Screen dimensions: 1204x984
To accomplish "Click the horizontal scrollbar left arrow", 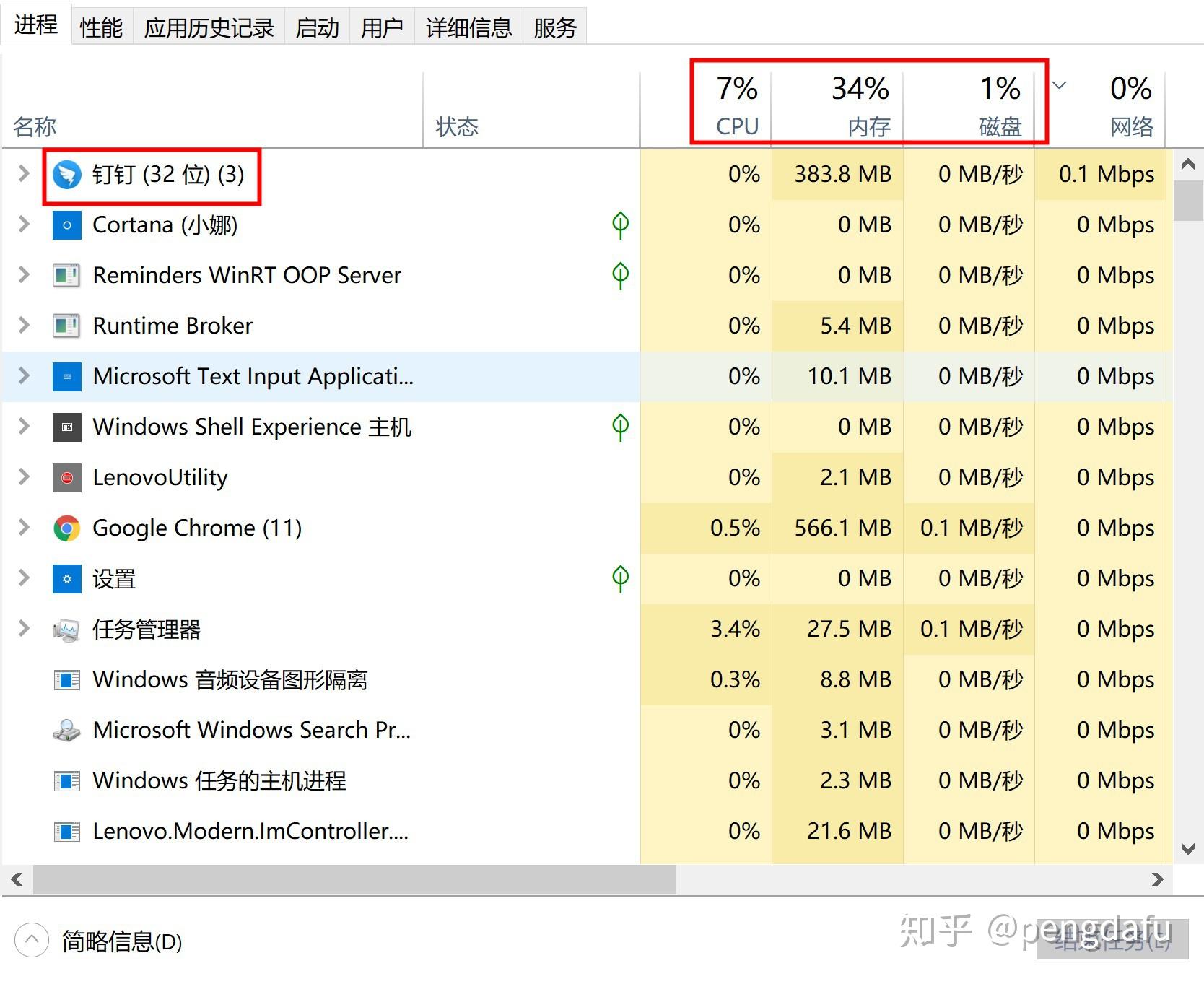I will tap(17, 879).
